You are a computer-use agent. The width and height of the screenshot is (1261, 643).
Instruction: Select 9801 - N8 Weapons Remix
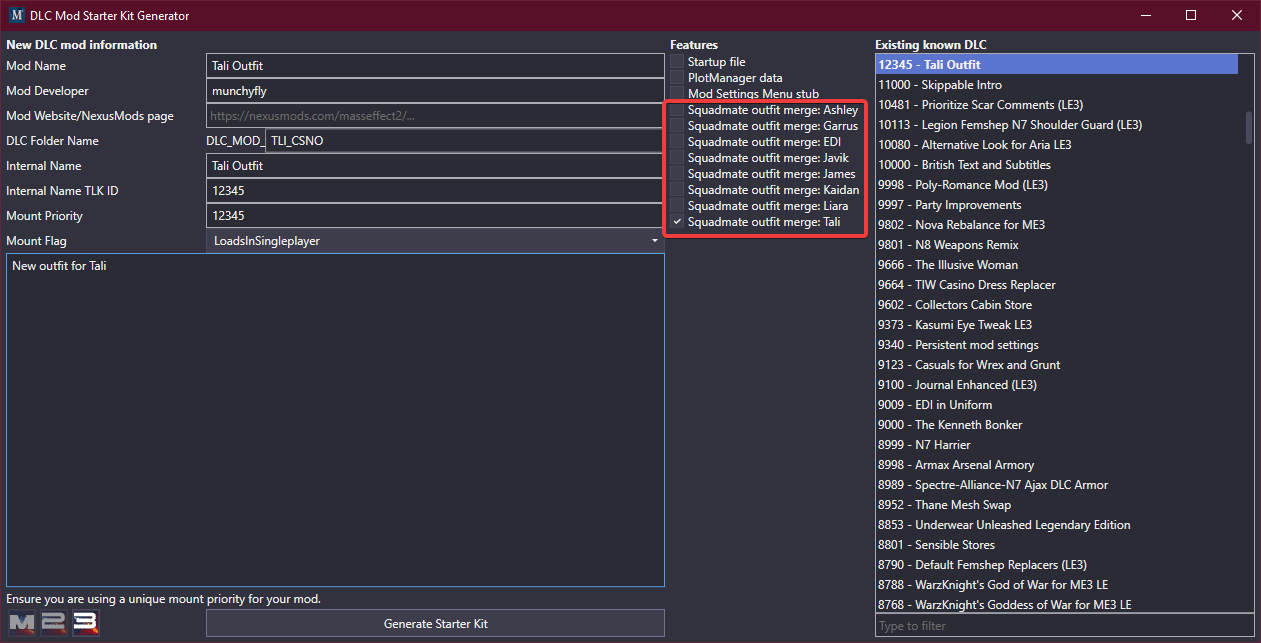coord(1056,245)
